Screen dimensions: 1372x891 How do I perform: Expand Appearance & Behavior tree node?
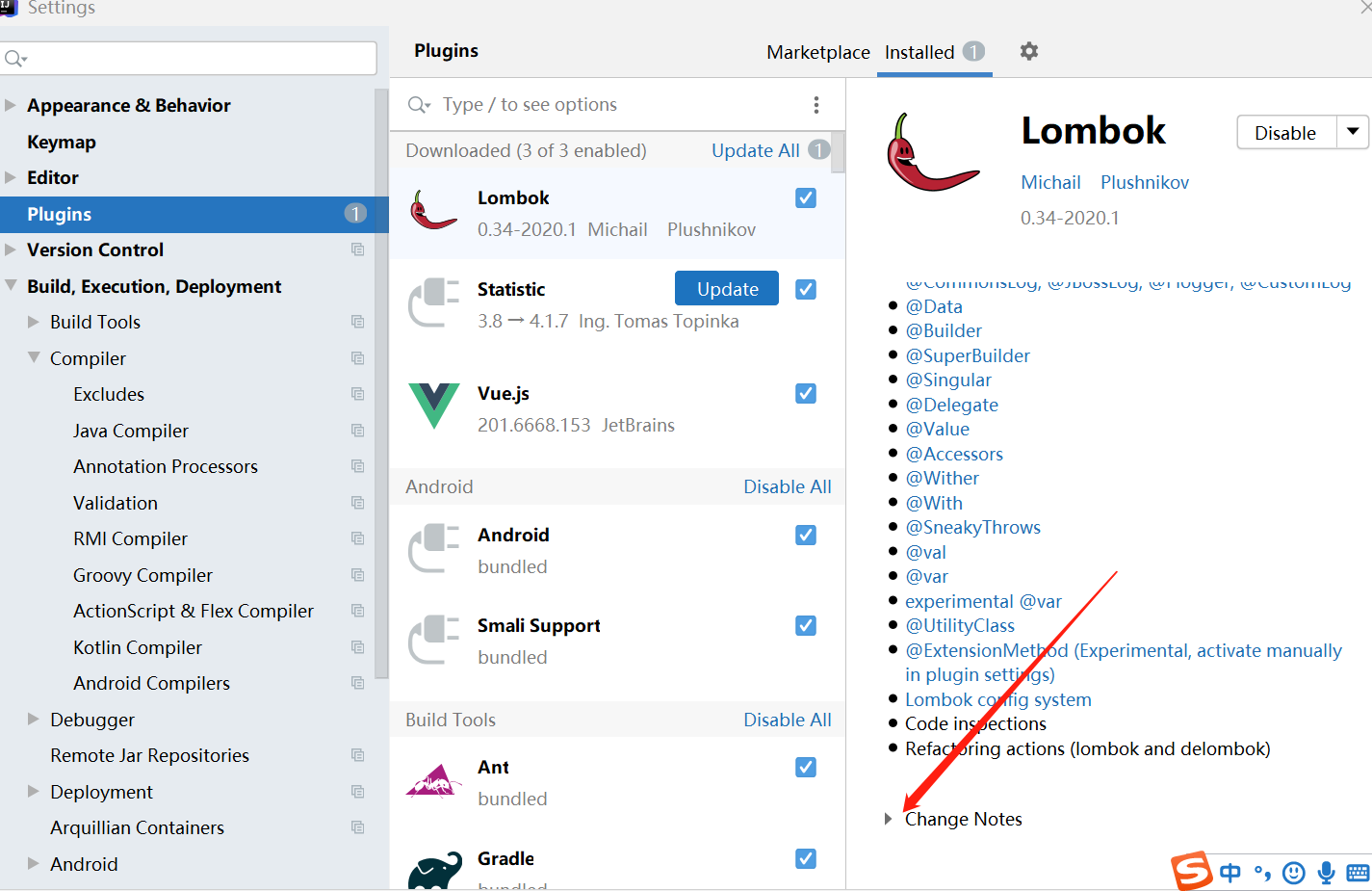coord(11,105)
